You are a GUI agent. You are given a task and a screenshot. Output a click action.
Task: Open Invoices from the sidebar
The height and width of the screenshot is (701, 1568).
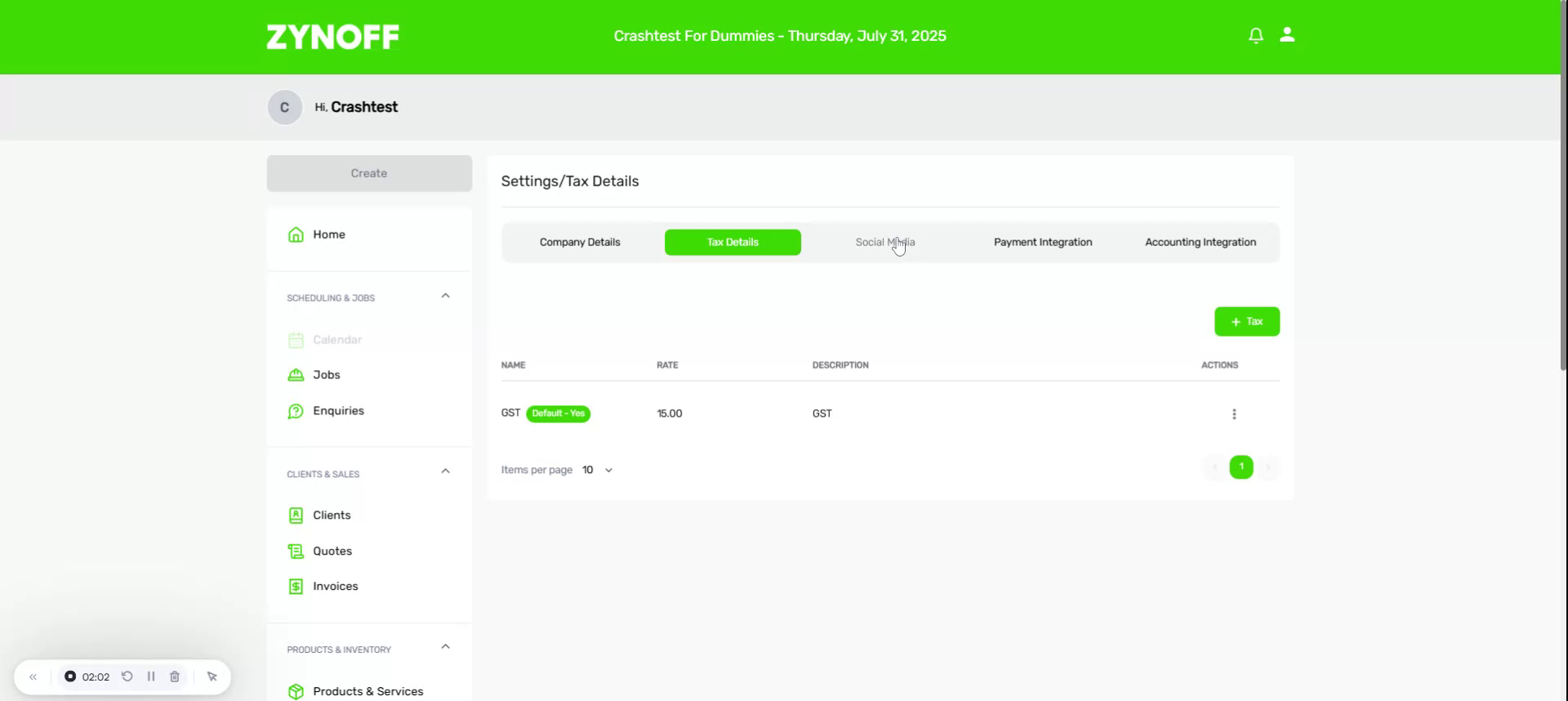pos(335,587)
